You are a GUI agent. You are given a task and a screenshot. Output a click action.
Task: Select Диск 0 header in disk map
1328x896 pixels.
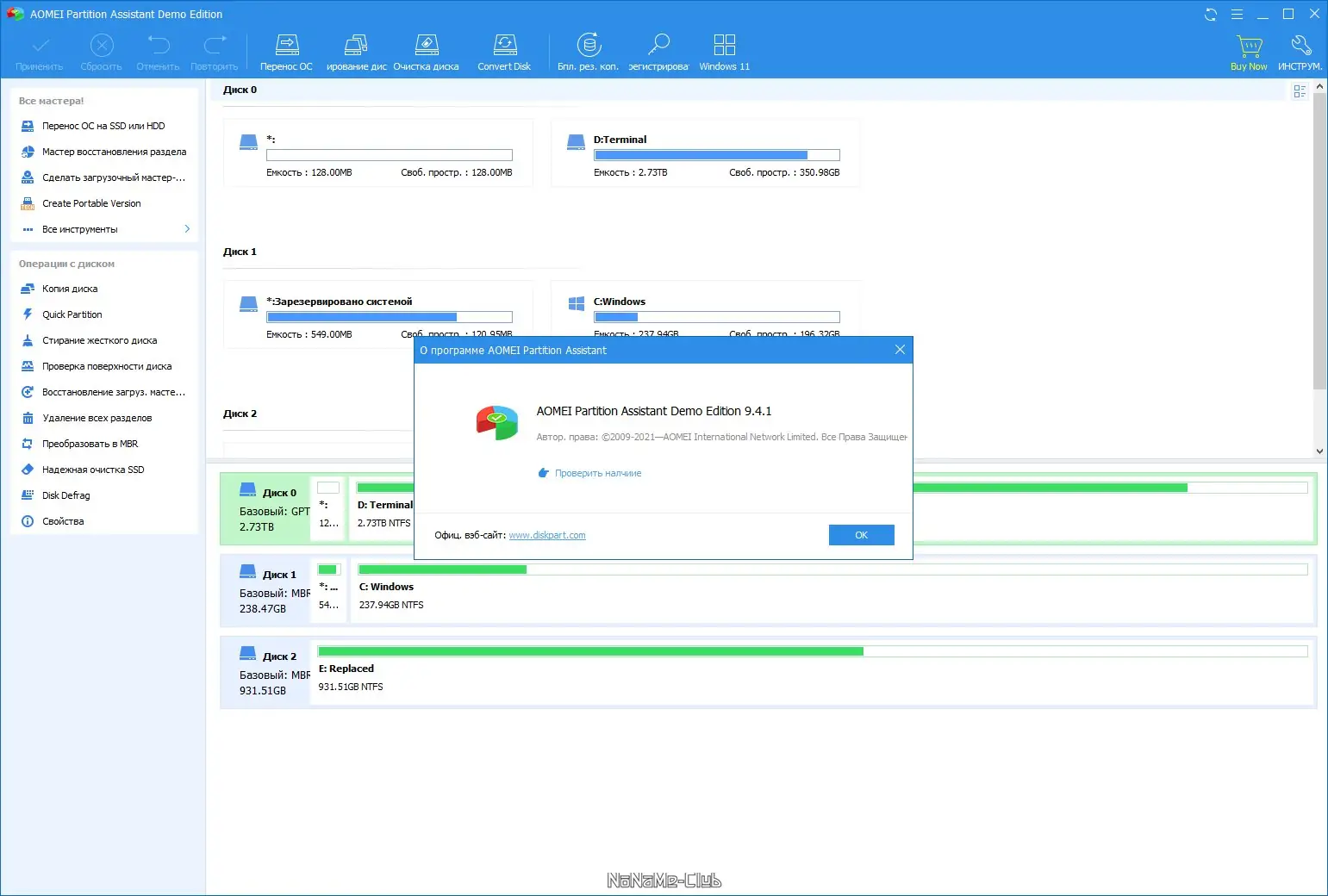[266, 509]
